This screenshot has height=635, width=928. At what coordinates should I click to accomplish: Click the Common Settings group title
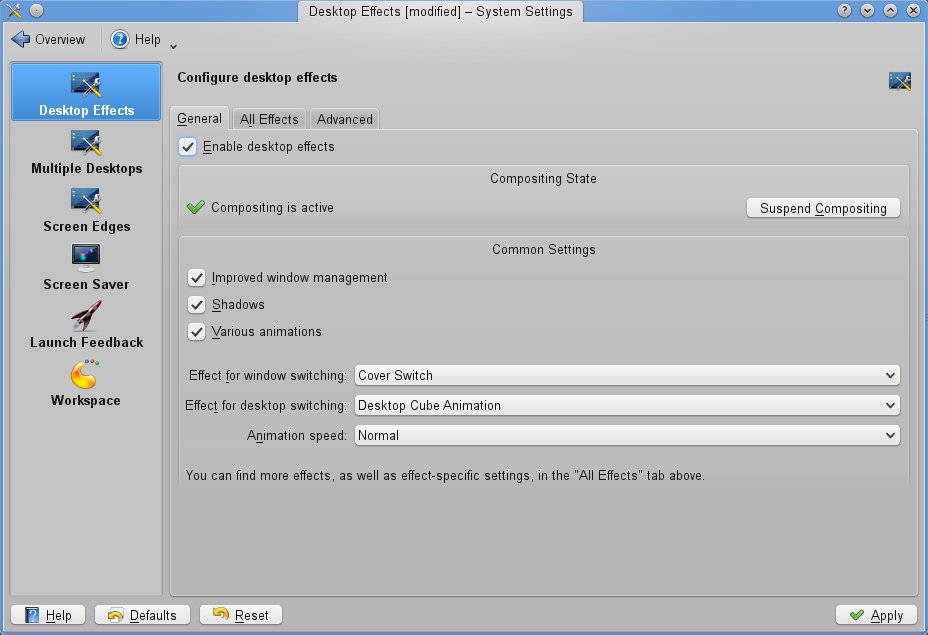(x=543, y=250)
